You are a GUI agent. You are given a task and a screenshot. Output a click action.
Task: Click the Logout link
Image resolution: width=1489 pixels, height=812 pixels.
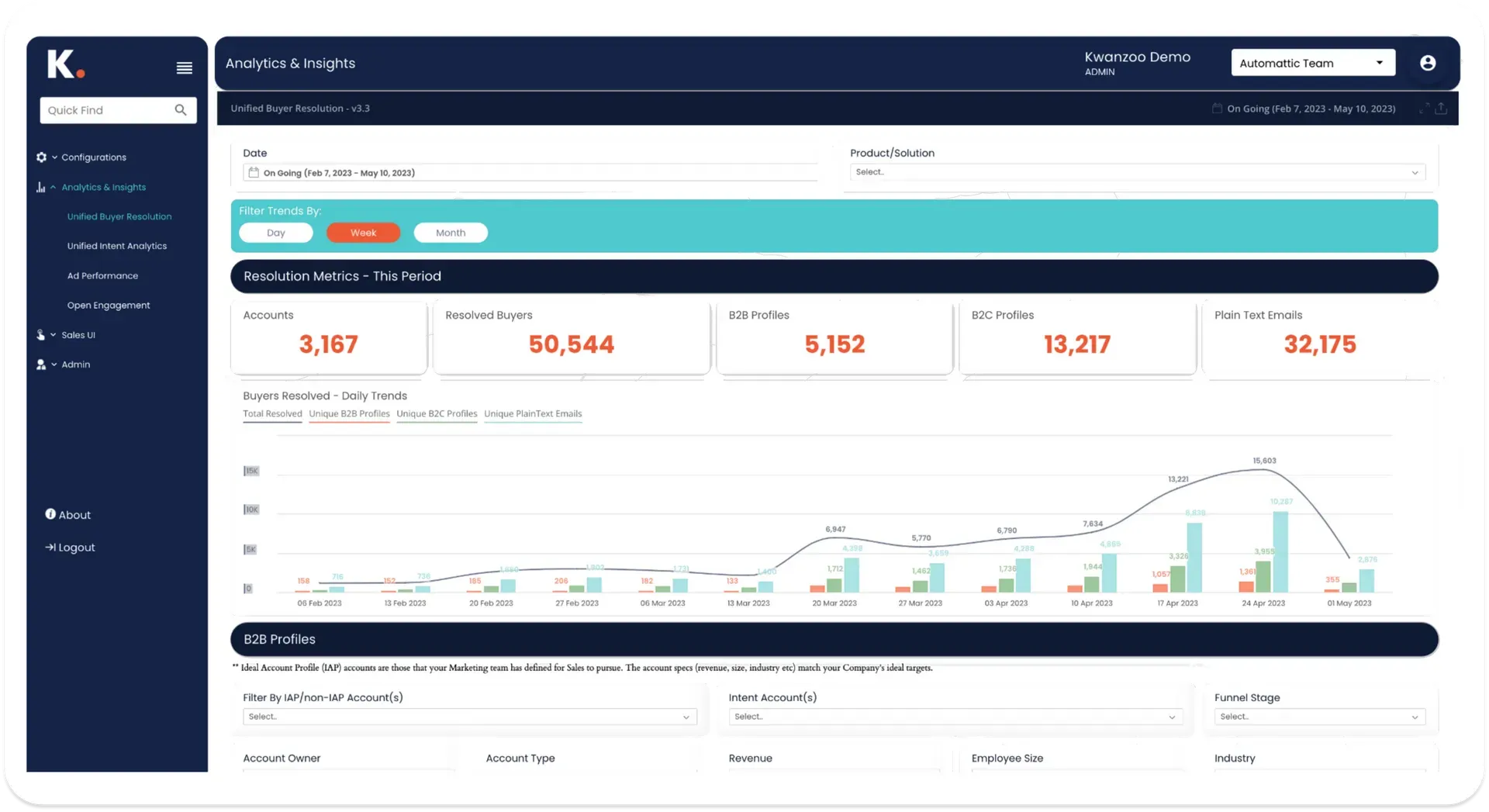(75, 547)
